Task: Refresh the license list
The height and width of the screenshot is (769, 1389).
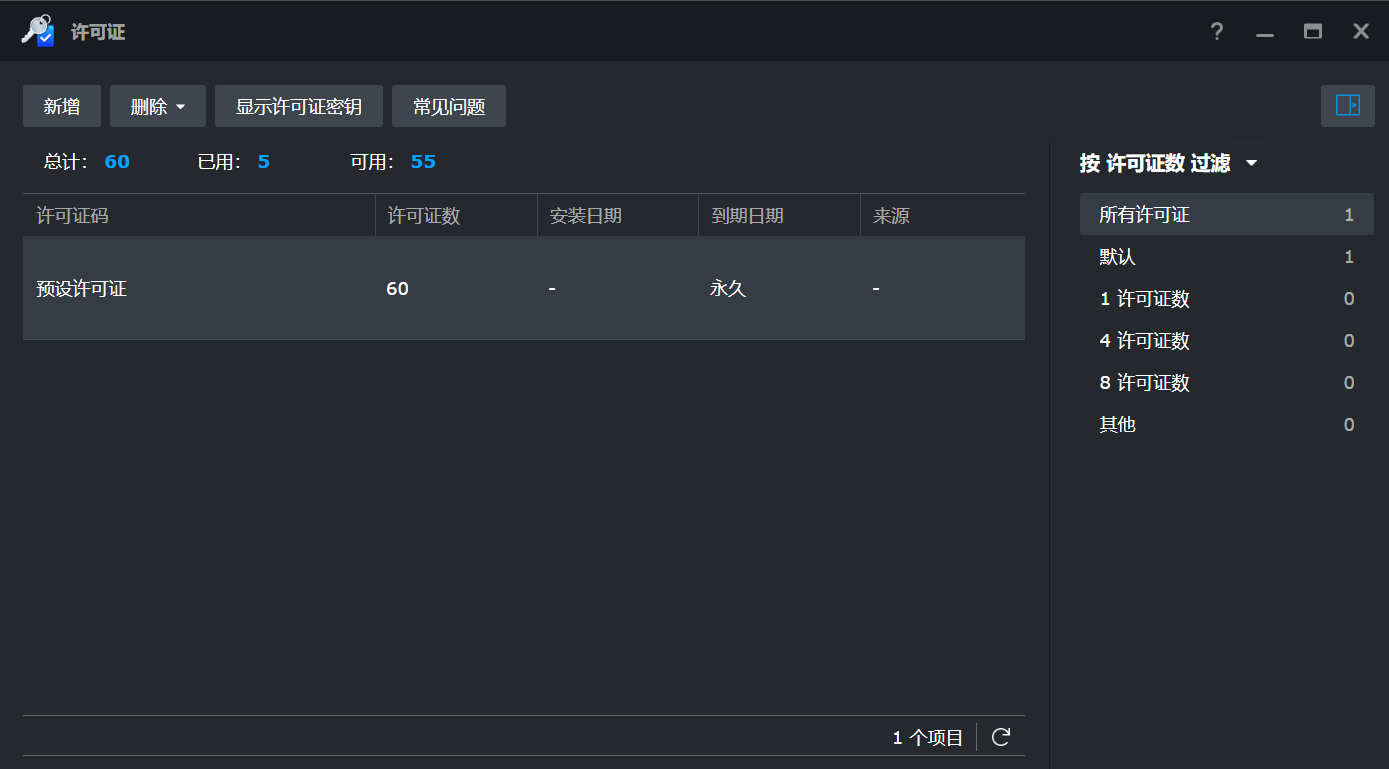Action: (1000, 738)
